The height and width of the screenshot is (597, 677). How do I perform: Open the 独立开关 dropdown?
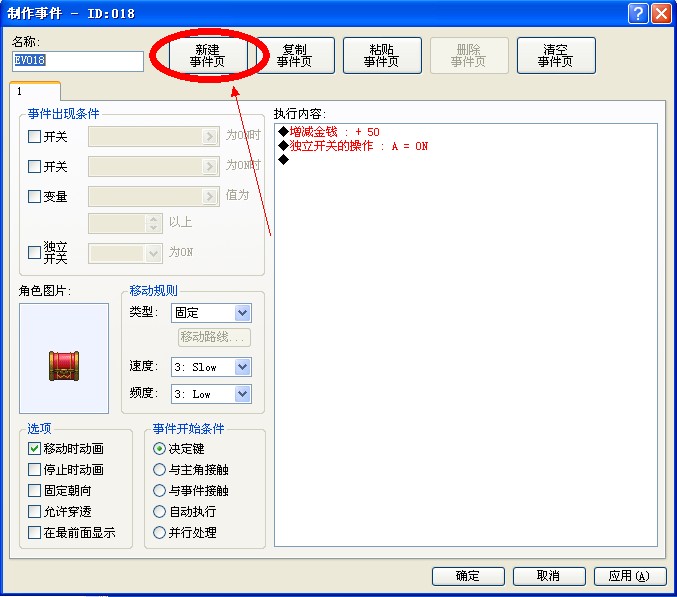(x=125, y=253)
